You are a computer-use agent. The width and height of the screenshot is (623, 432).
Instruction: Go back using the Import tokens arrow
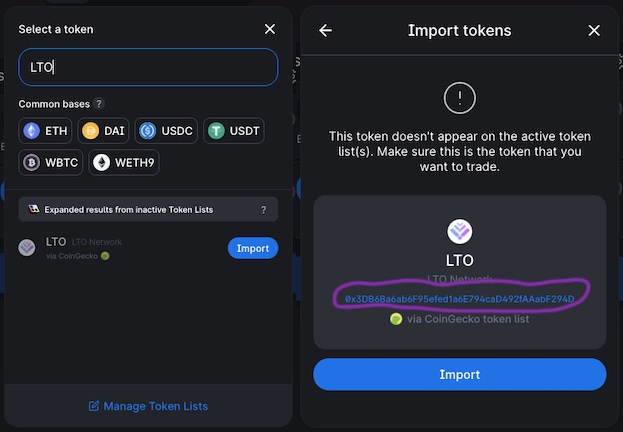pos(325,31)
